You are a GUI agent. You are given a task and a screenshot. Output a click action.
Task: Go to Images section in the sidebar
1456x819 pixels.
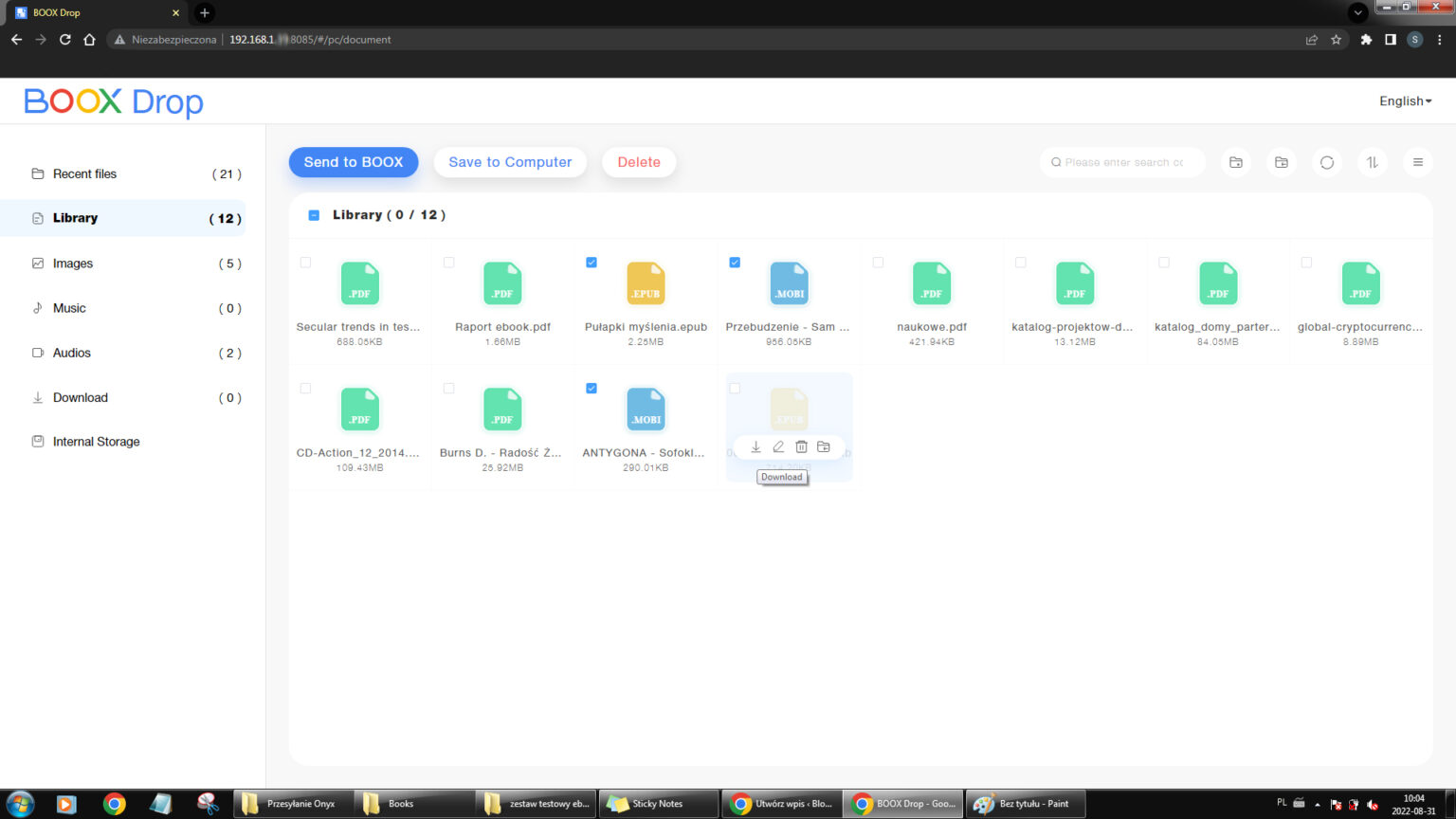[x=73, y=264]
